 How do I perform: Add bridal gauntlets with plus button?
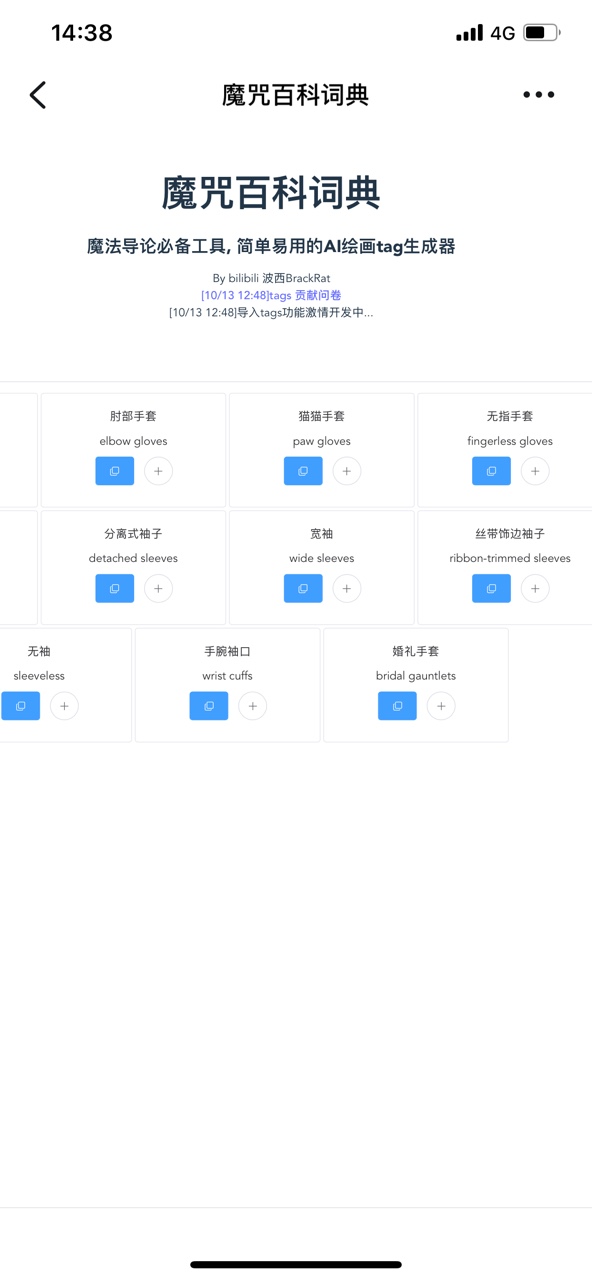[x=441, y=706]
